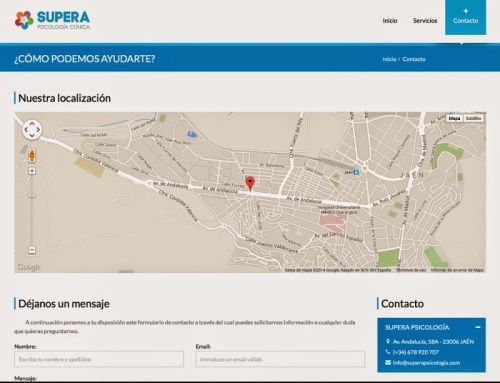Switch map to Satélite view
The image size is (500, 383).
(473, 118)
